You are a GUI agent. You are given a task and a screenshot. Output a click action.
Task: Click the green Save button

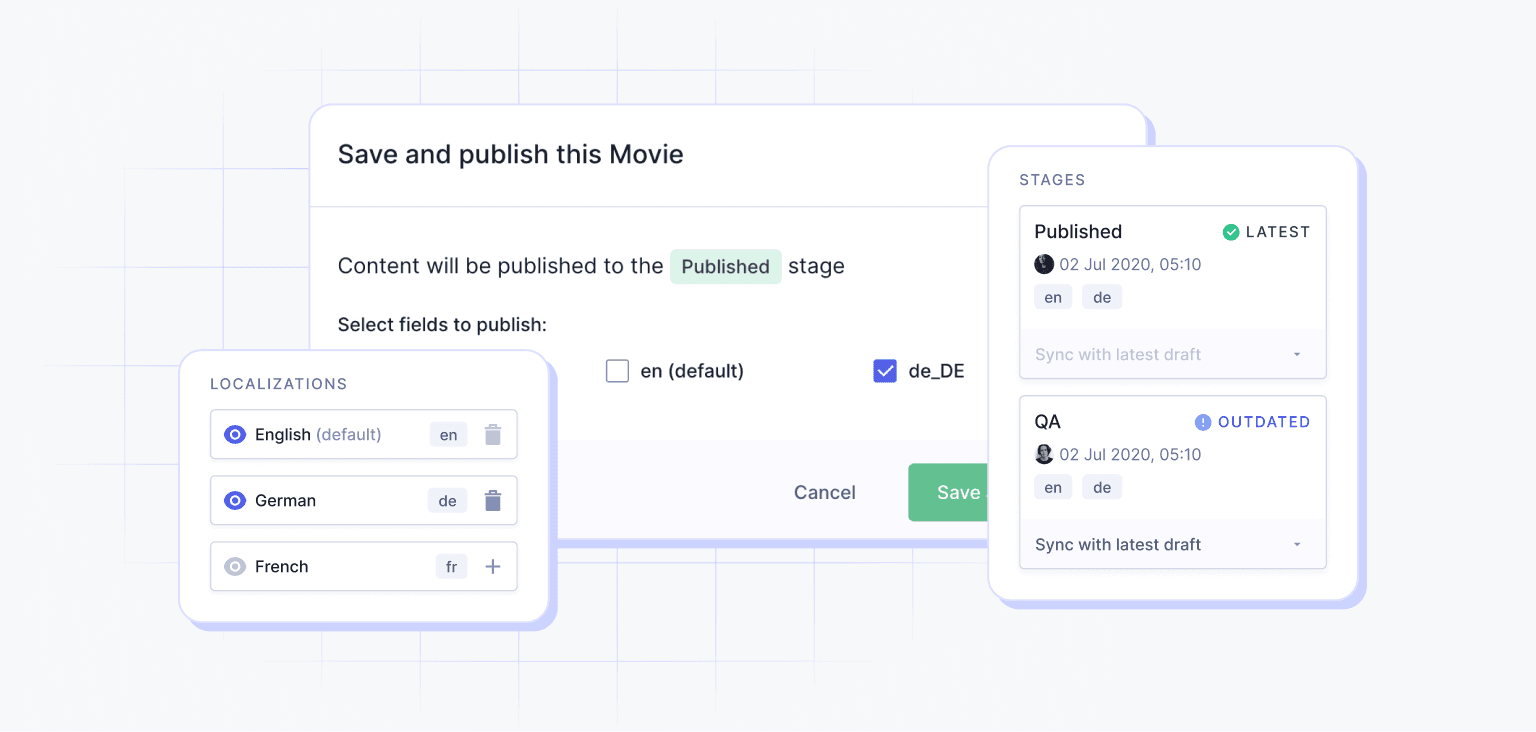coord(948,492)
